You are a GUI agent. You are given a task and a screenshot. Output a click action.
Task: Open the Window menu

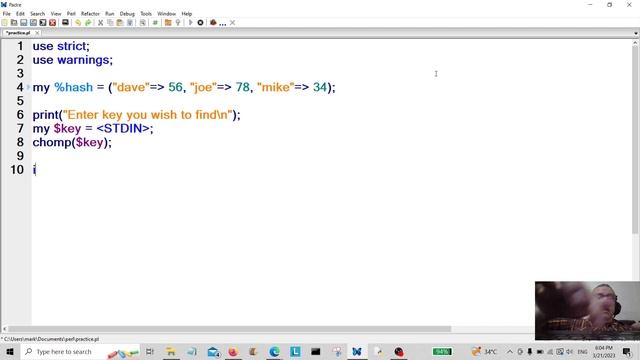tap(167, 13)
